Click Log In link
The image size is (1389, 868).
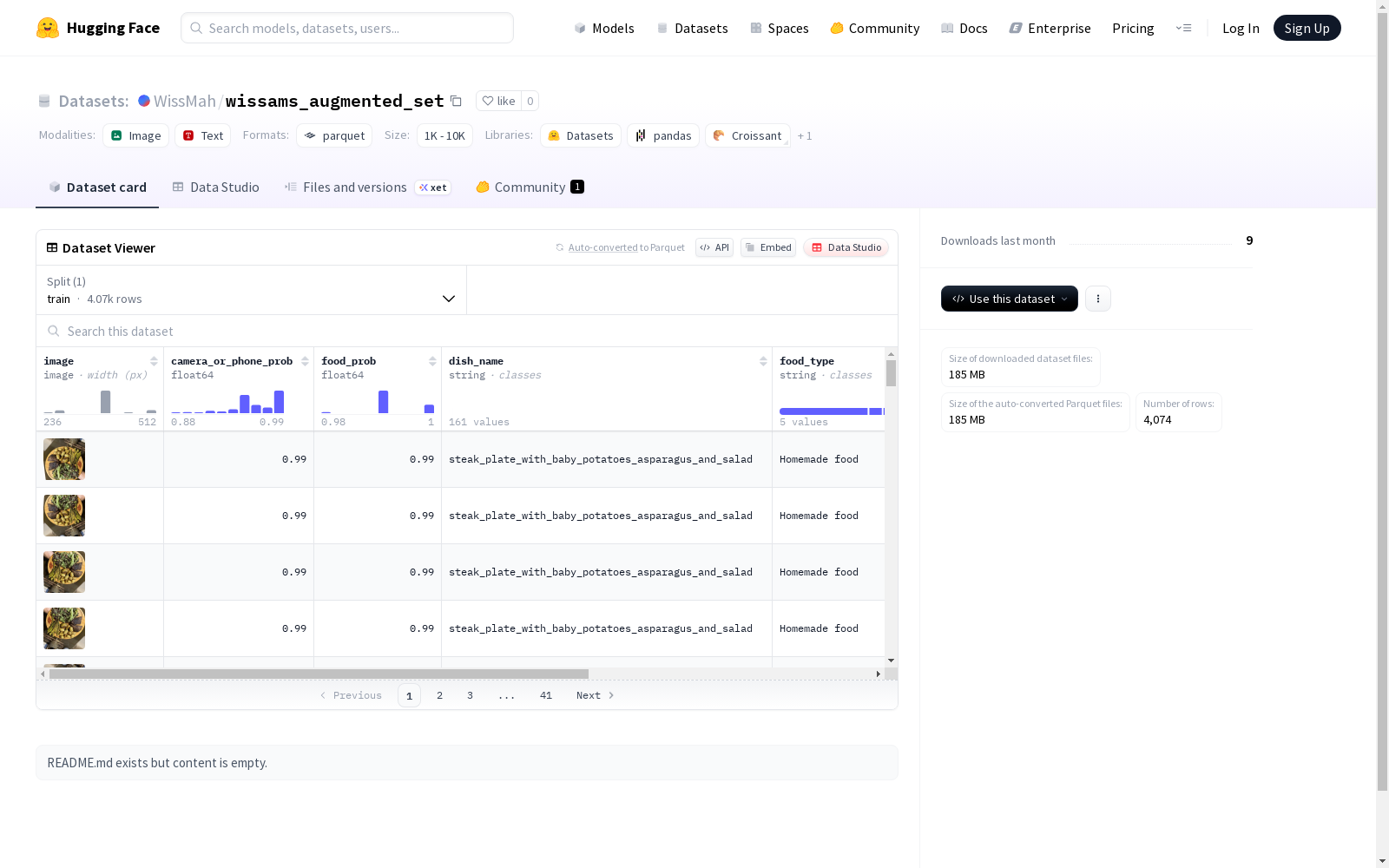pos(1241,28)
